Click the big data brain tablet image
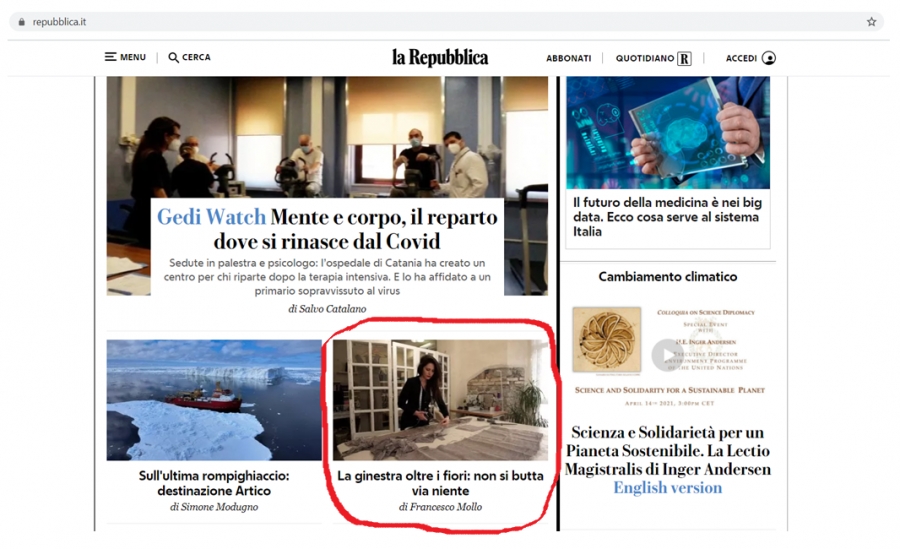 (x=668, y=133)
